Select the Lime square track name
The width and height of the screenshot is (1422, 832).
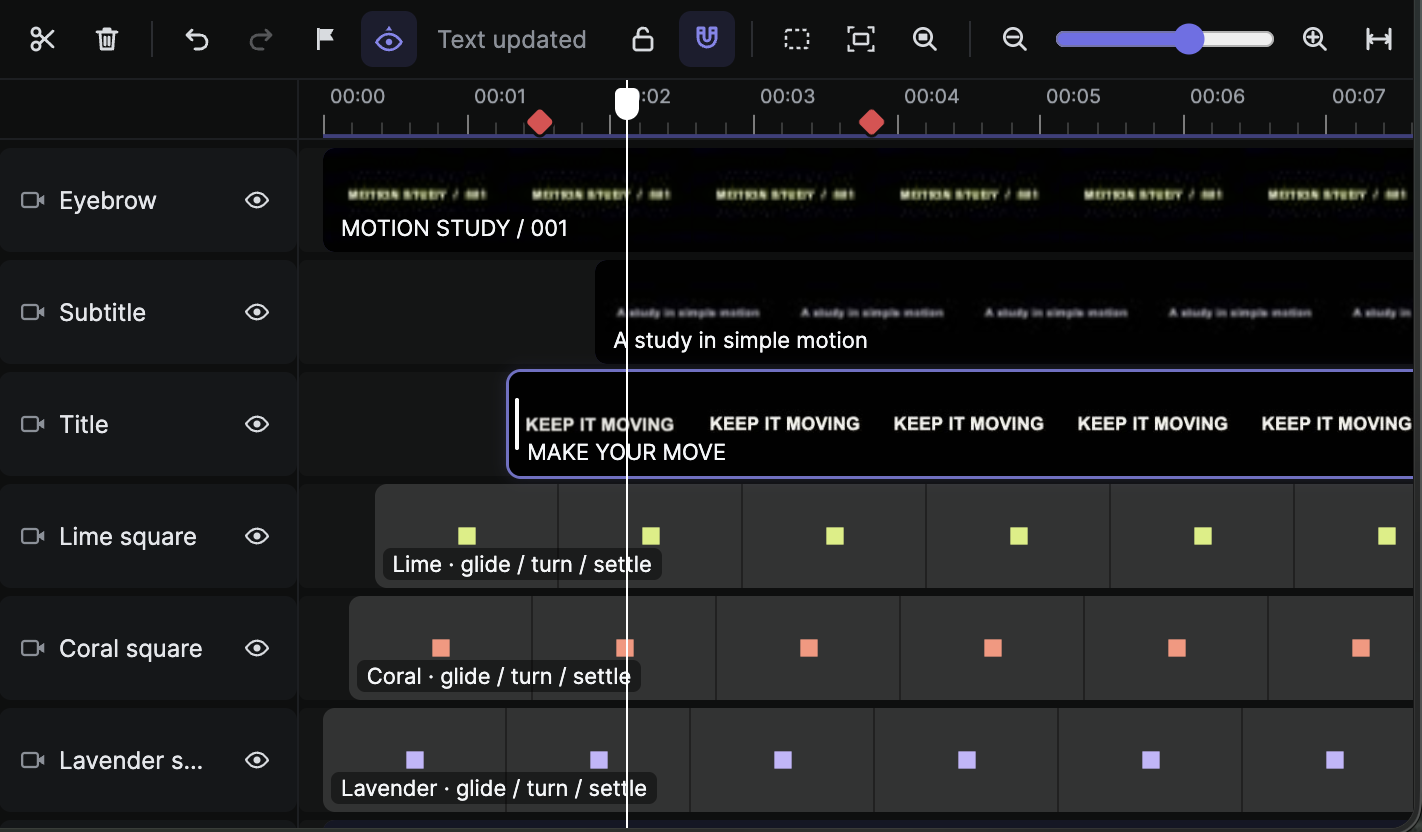pyautogui.click(x=128, y=536)
